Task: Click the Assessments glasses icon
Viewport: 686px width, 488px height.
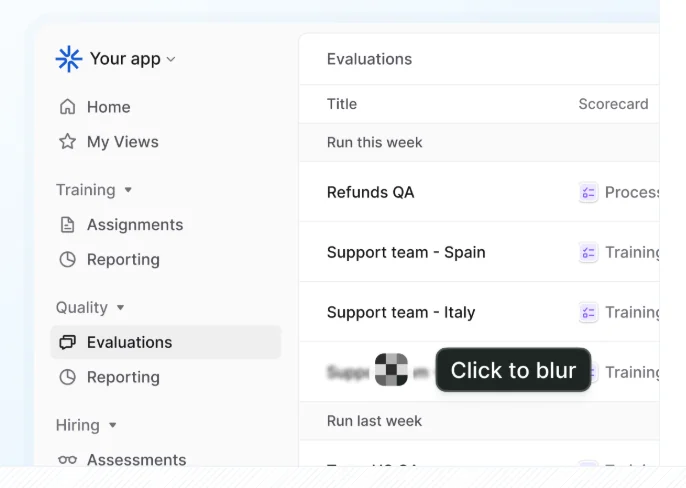Action: pyautogui.click(x=67, y=460)
